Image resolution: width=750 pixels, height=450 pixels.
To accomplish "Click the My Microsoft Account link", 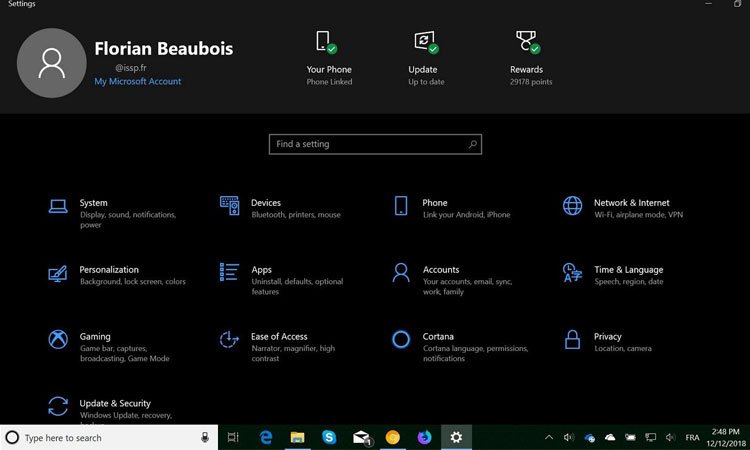I will coord(138,82).
